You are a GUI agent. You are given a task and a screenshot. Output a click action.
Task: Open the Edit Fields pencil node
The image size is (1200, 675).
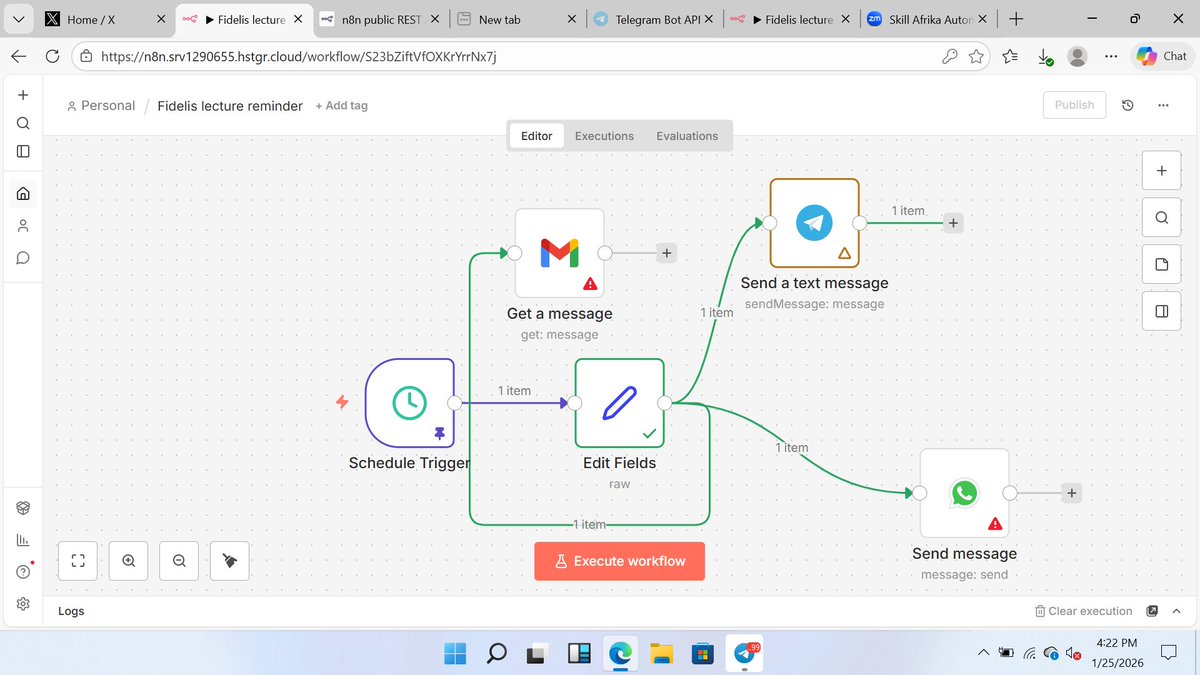coord(619,403)
